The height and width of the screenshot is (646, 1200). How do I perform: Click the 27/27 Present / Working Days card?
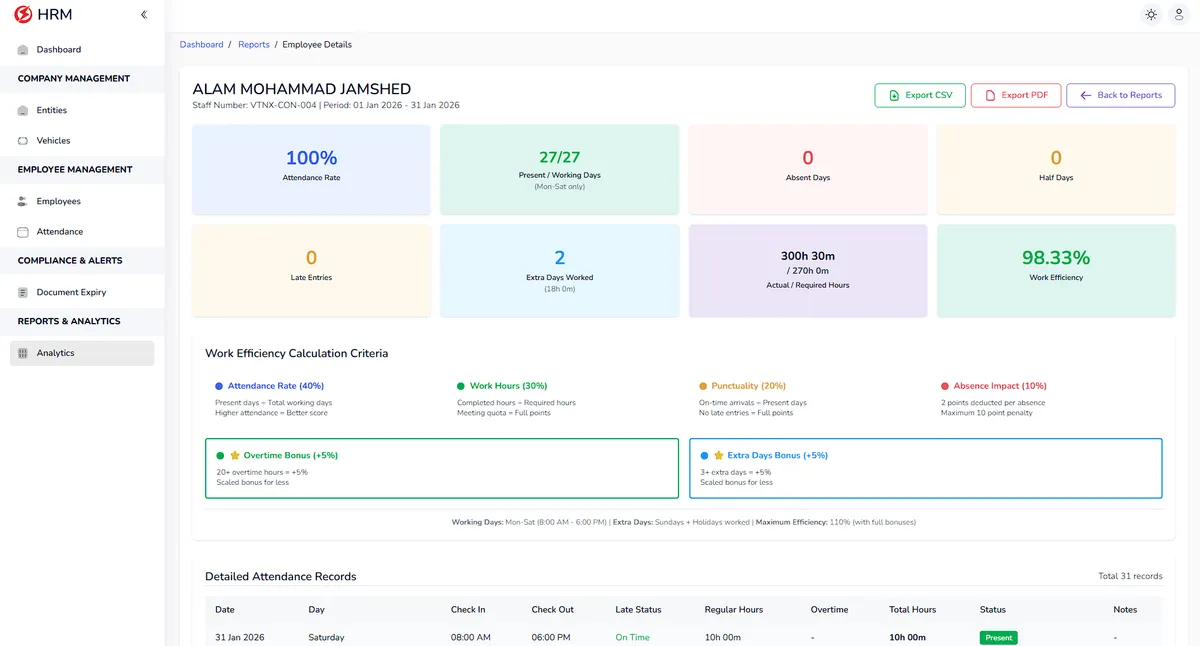pyautogui.click(x=560, y=169)
